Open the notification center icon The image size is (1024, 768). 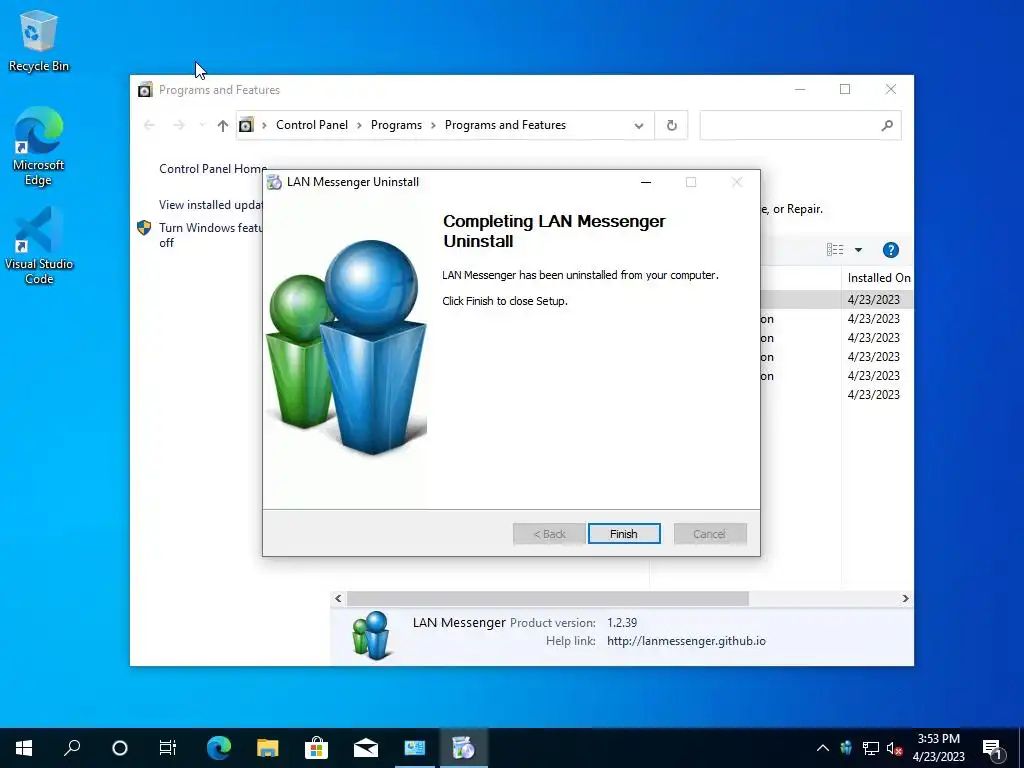pyautogui.click(x=993, y=748)
